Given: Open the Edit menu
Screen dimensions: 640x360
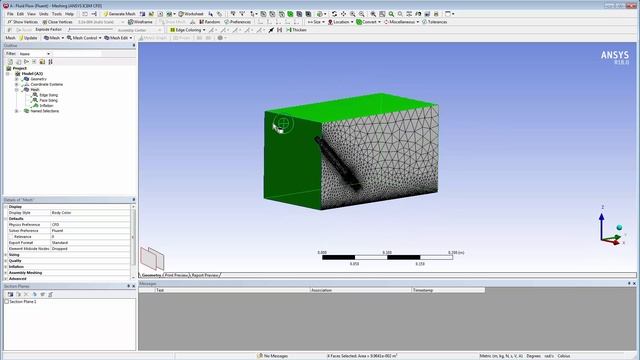Looking at the screenshot, I should click(x=20, y=14).
